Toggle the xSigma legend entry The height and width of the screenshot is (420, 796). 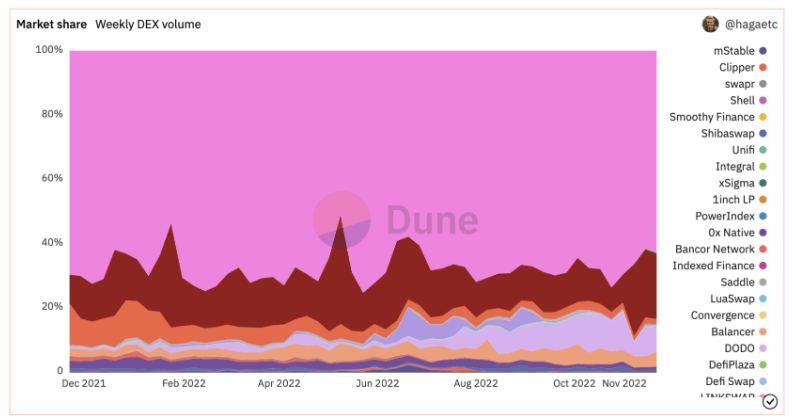742,183
